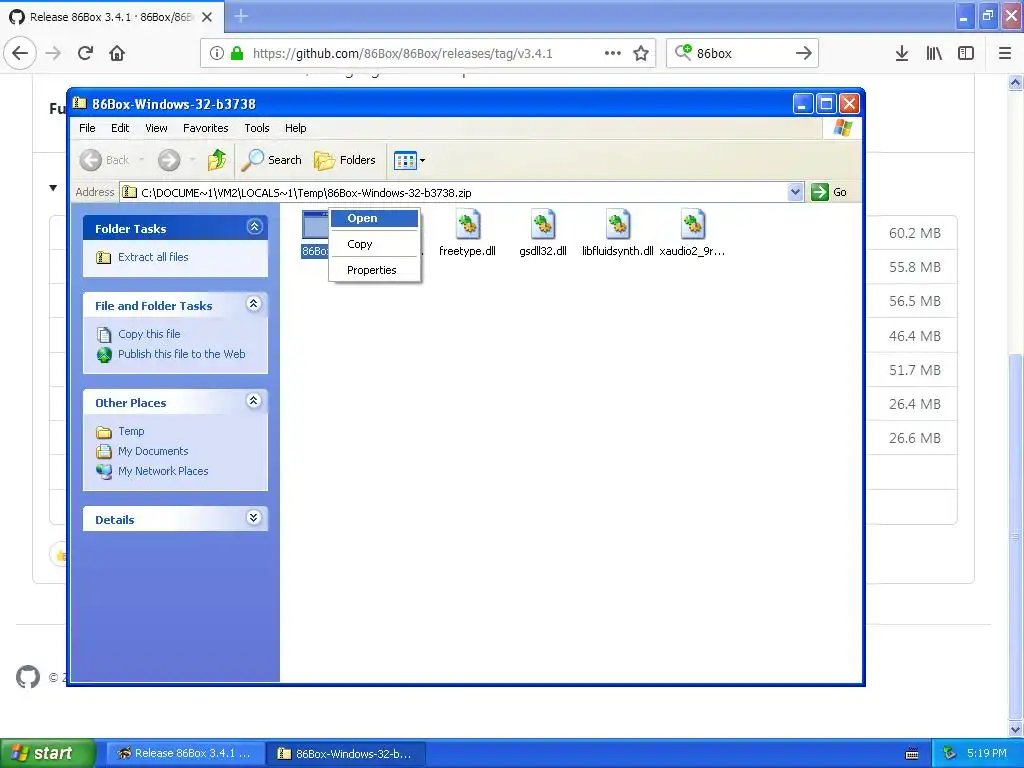This screenshot has width=1024, height=768.
Task: Open the Tools menu in Explorer
Action: click(x=257, y=128)
